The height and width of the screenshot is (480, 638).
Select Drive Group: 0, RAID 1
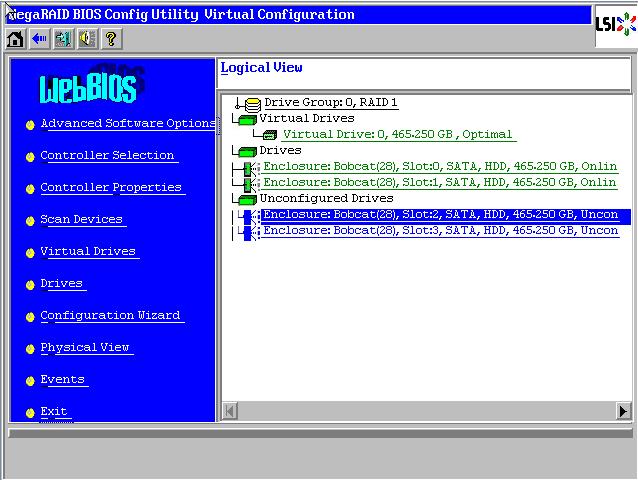(331, 103)
